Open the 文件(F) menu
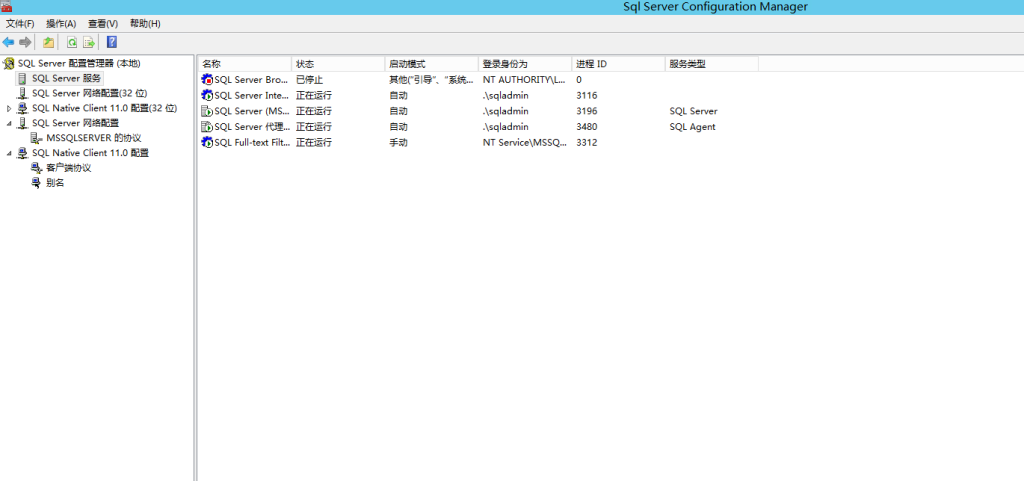The width and height of the screenshot is (1024, 481). [x=20, y=23]
